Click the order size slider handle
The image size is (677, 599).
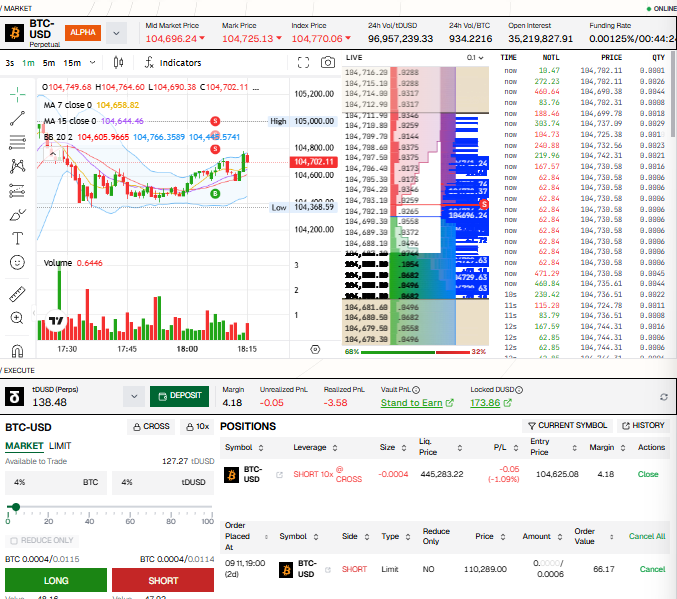16,507
